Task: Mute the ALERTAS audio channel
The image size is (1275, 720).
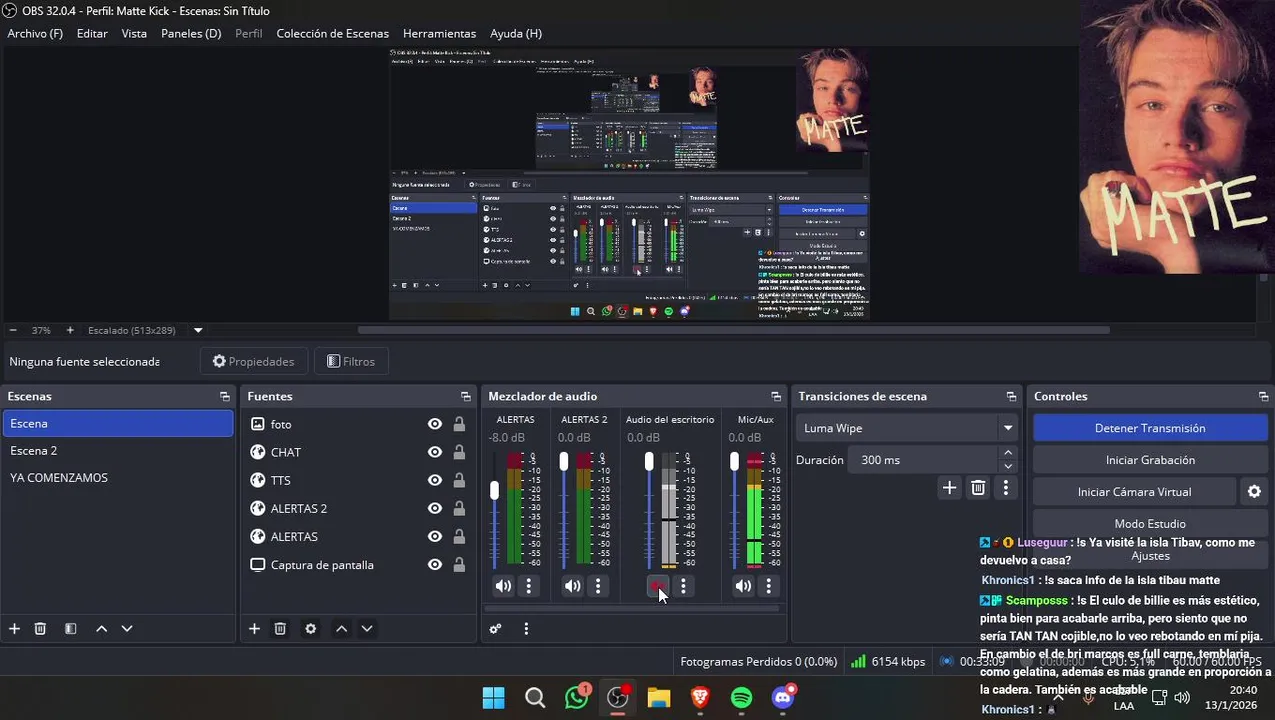Action: pos(503,586)
